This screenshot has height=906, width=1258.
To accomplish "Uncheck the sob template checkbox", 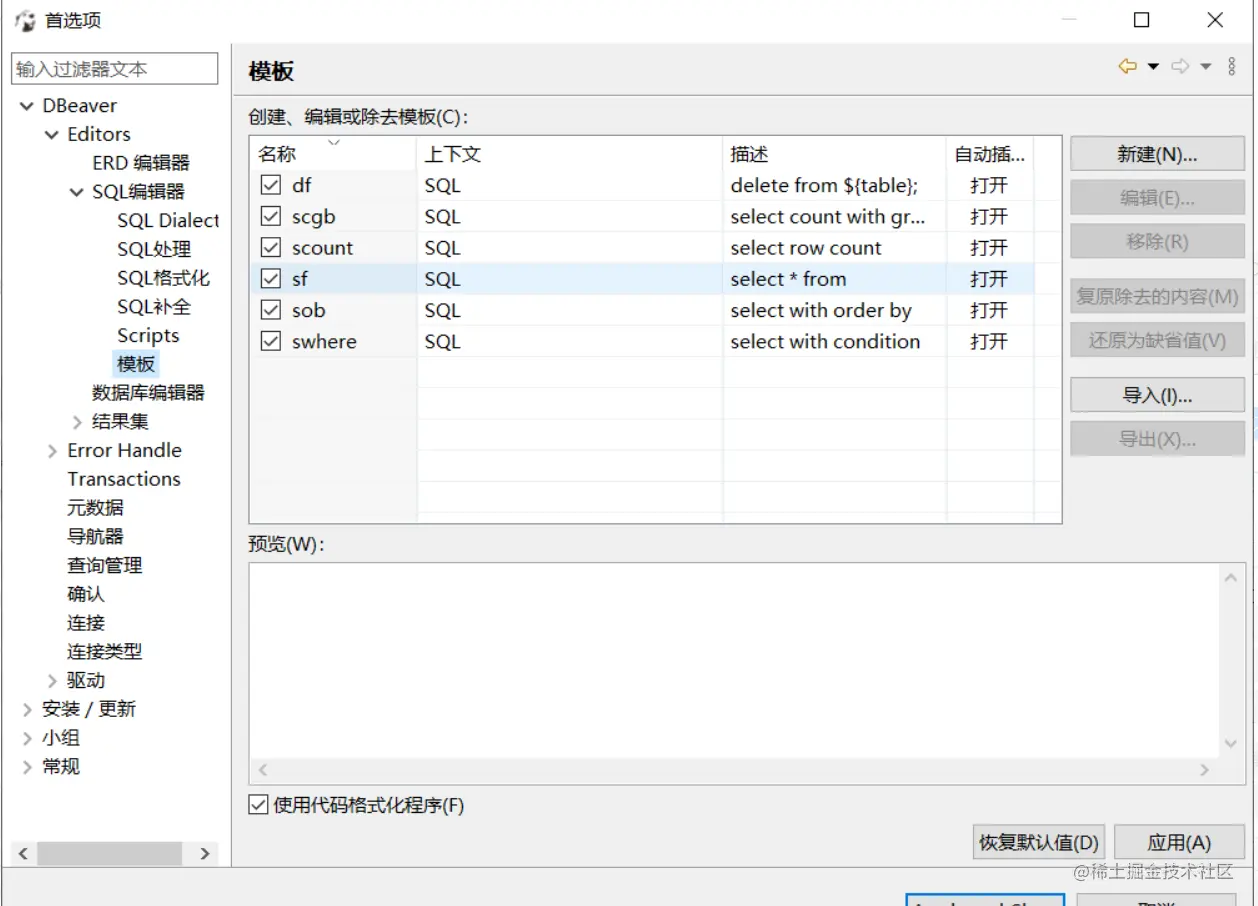I will coord(270,310).
